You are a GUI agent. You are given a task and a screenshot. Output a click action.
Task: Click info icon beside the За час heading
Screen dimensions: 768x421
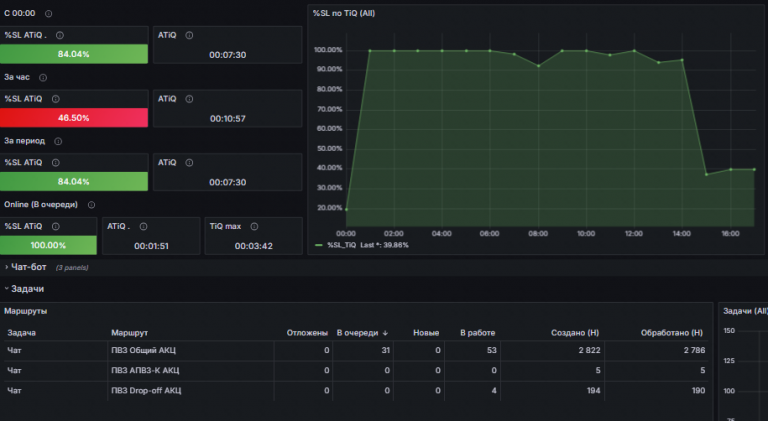tap(43, 77)
